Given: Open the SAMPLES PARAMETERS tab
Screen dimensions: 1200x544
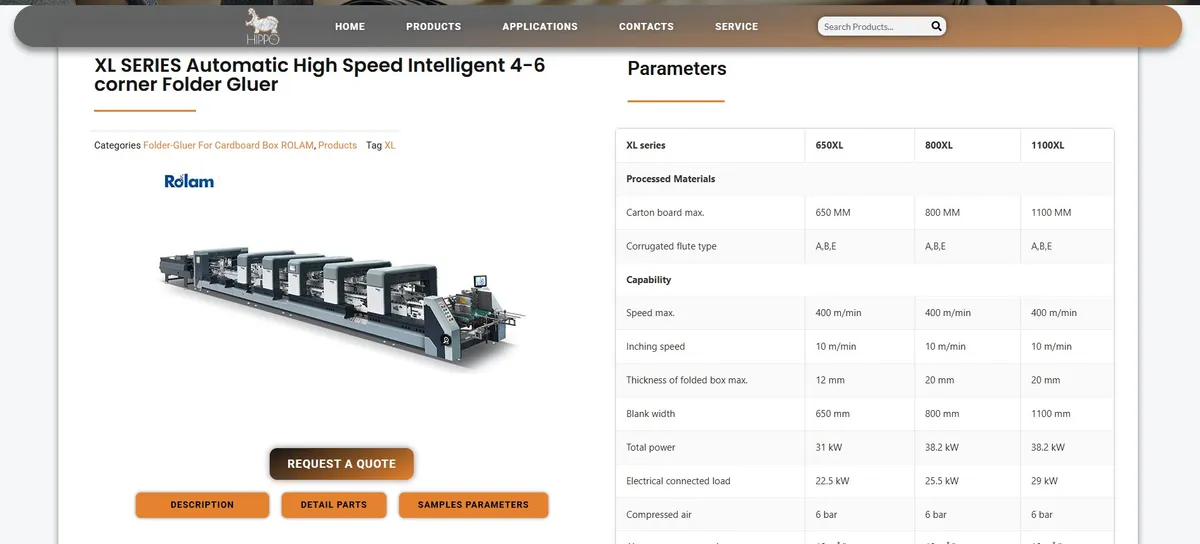Looking at the screenshot, I should pyautogui.click(x=473, y=505).
